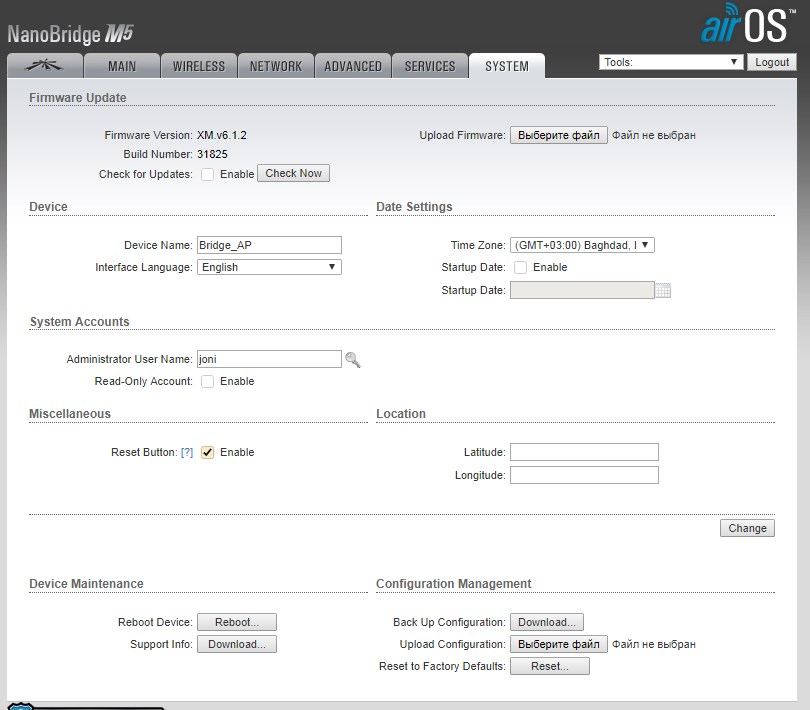Enable Check for Updates checkbox
Screen dimensions: 810x710
(208, 174)
